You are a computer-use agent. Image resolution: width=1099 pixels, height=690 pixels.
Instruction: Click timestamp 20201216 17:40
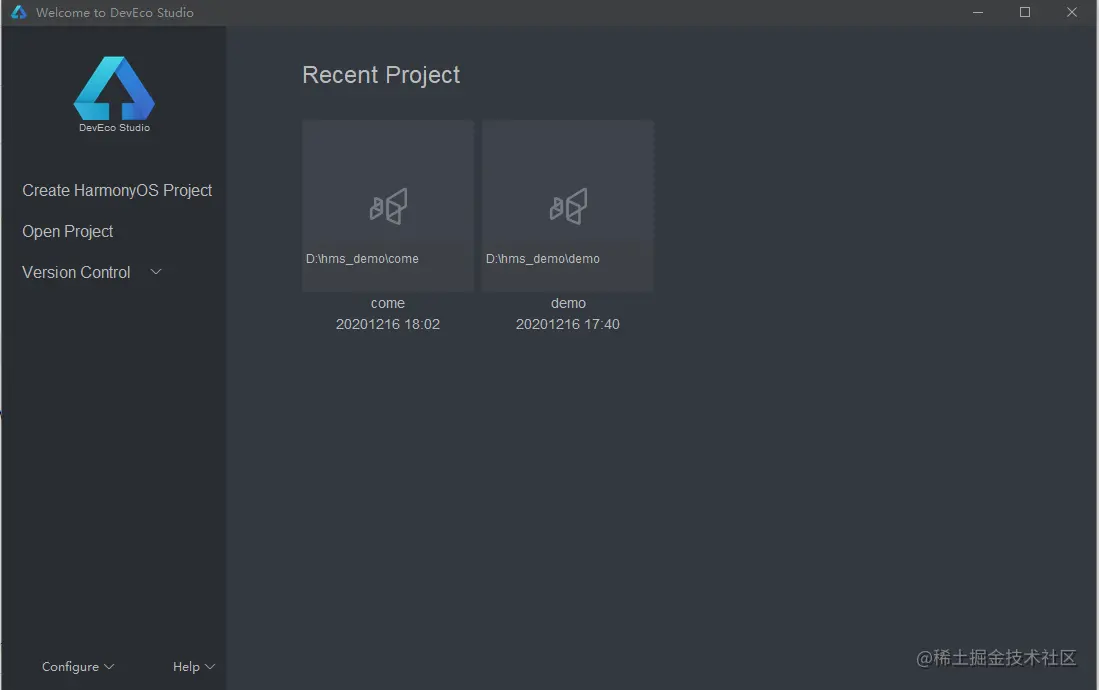pos(568,324)
